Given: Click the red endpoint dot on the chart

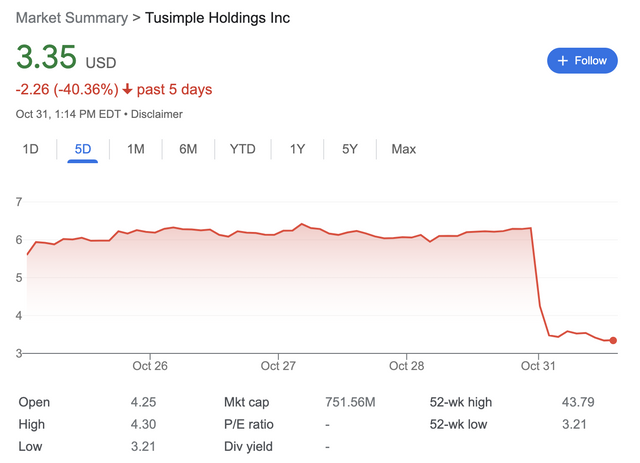Looking at the screenshot, I should coord(613,341).
